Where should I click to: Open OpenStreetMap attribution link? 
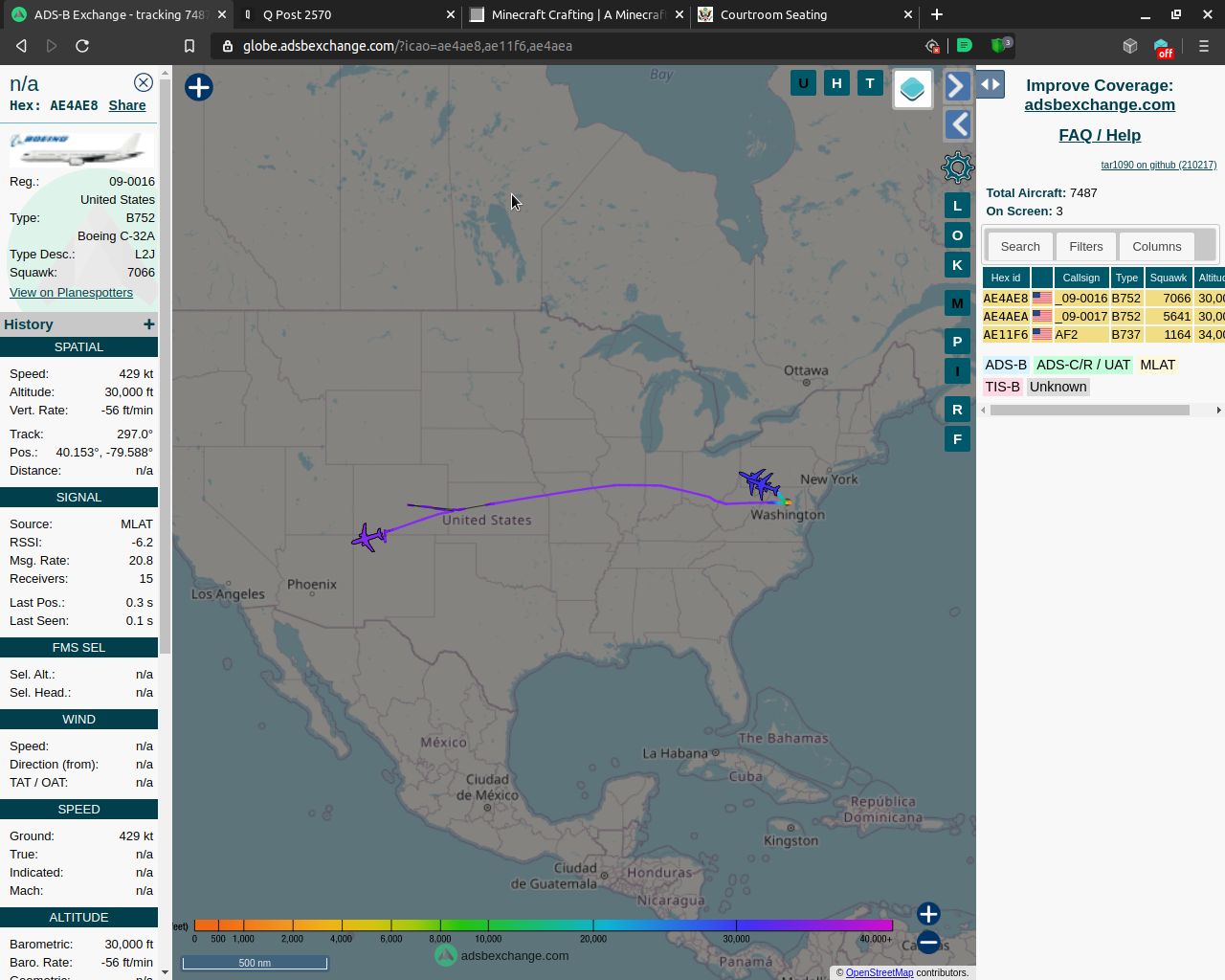point(880,972)
